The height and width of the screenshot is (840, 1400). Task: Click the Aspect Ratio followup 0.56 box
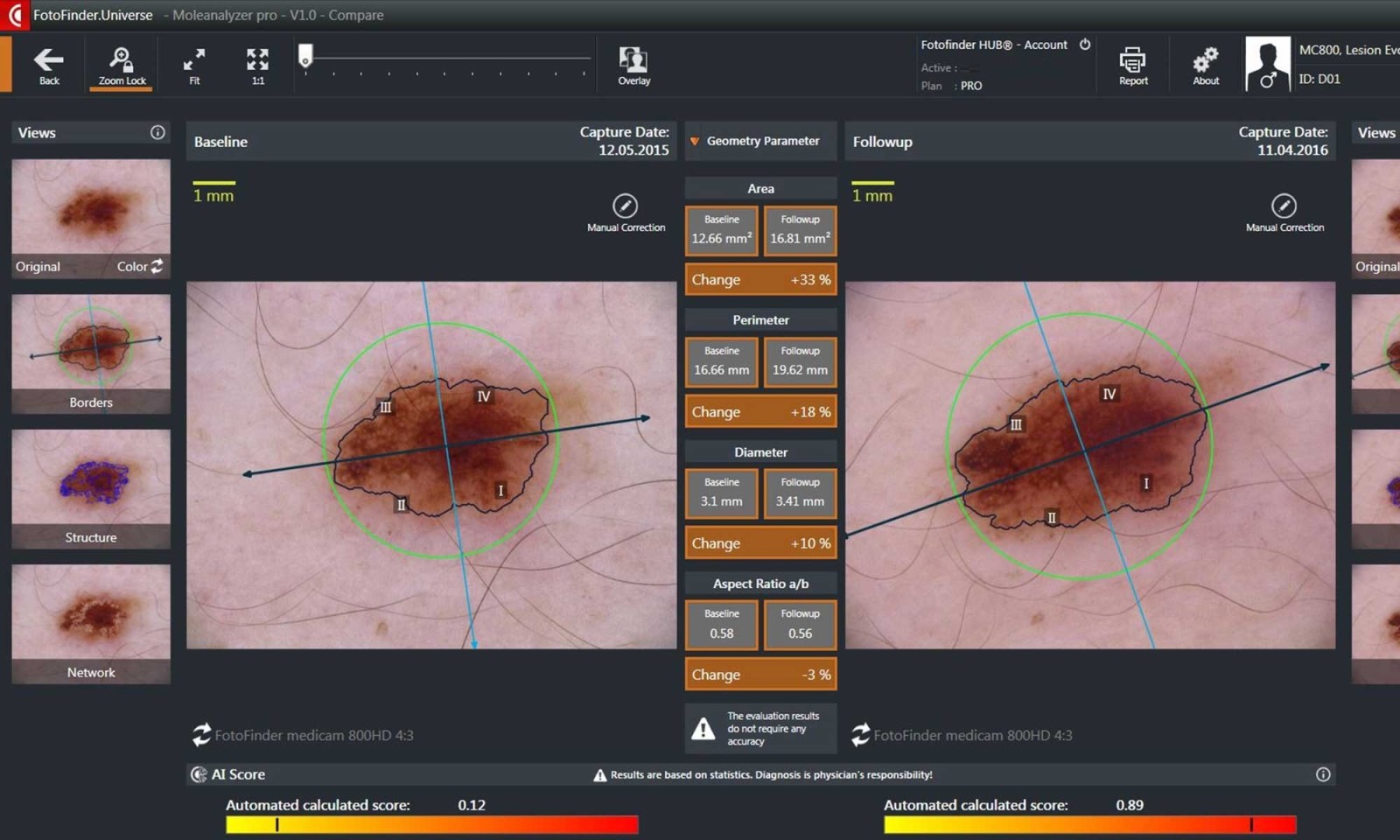(800, 625)
